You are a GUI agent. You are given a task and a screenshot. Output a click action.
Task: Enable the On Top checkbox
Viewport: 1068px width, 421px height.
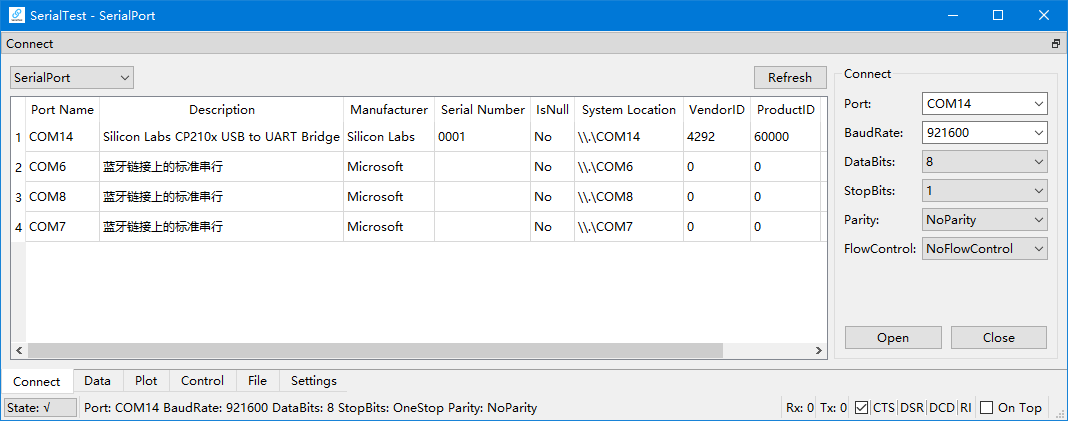point(986,408)
